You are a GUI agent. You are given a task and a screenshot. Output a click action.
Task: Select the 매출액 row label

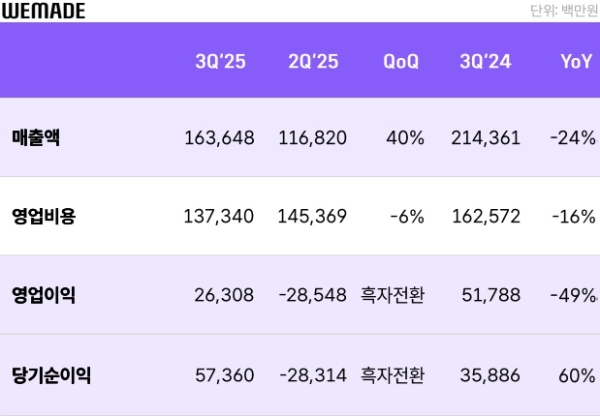coord(36,137)
